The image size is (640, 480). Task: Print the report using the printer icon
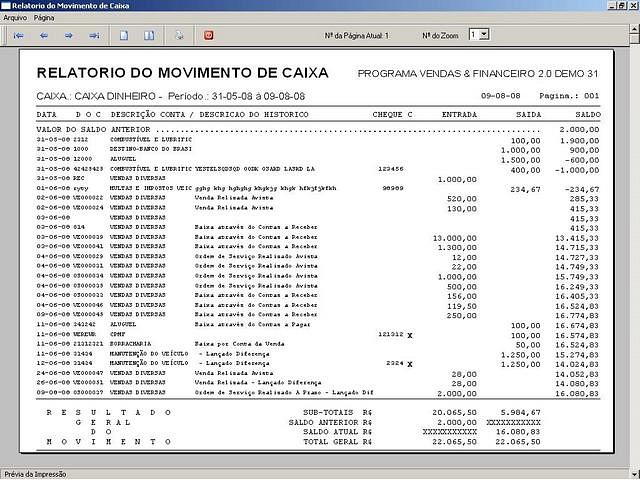(180, 35)
